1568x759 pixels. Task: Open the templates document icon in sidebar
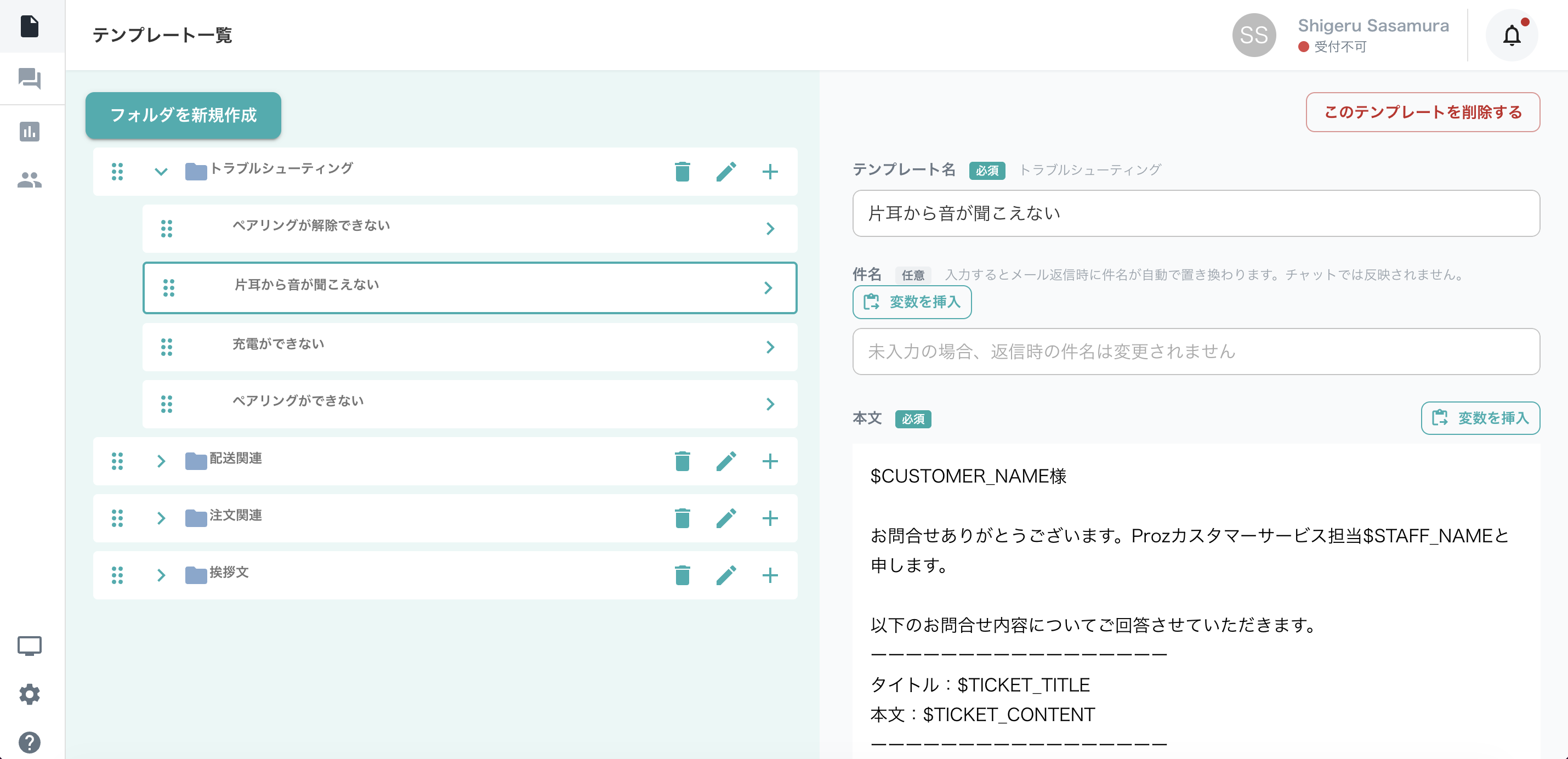pyautogui.click(x=29, y=26)
